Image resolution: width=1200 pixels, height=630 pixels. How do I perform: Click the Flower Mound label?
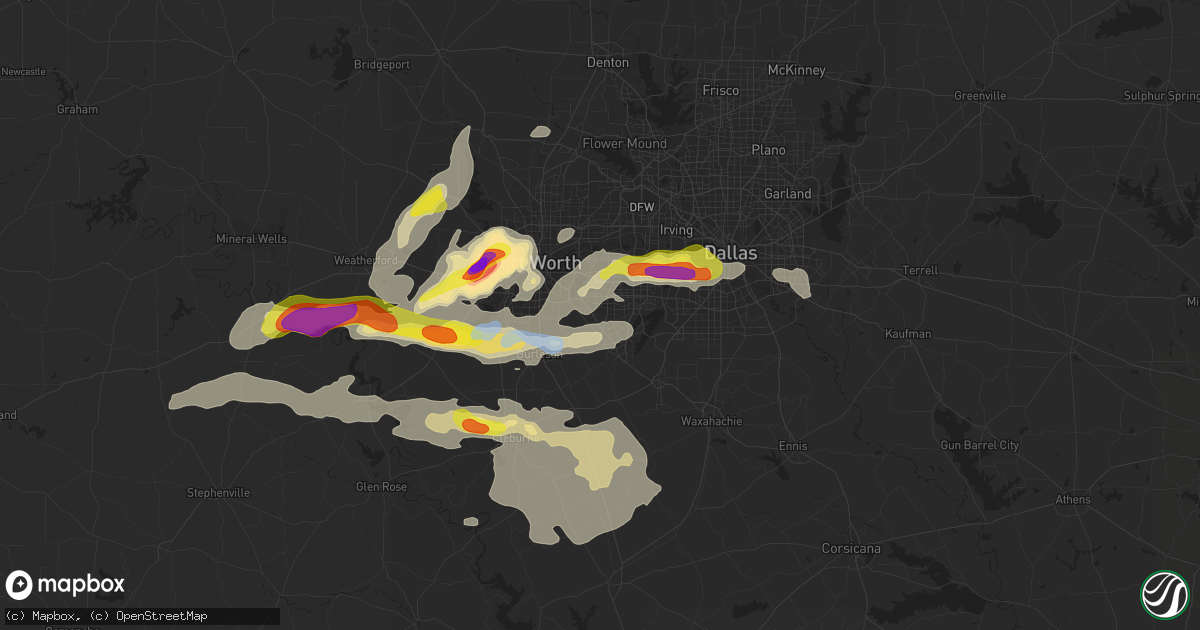point(625,143)
